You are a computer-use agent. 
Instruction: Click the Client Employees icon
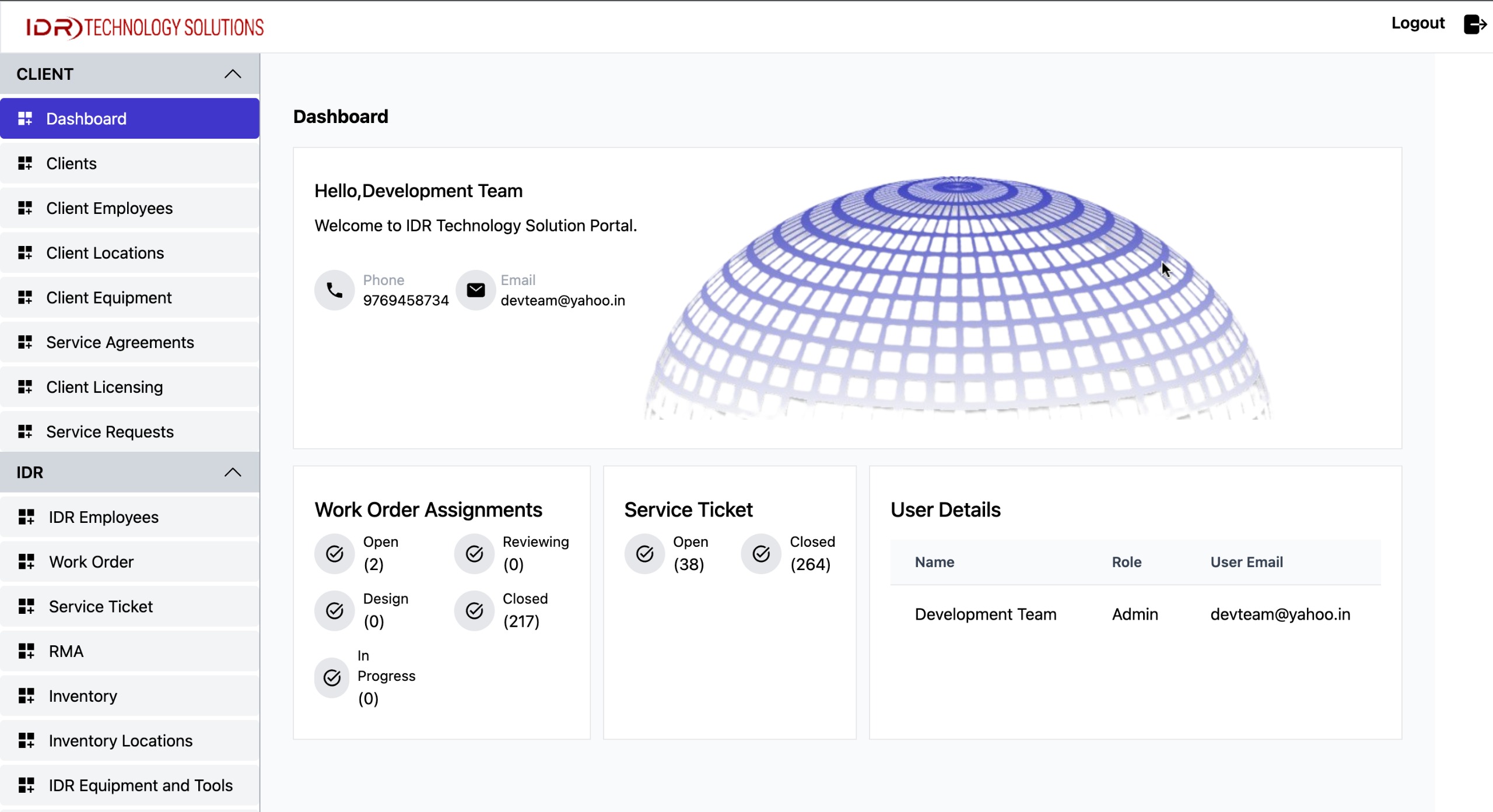(26, 208)
